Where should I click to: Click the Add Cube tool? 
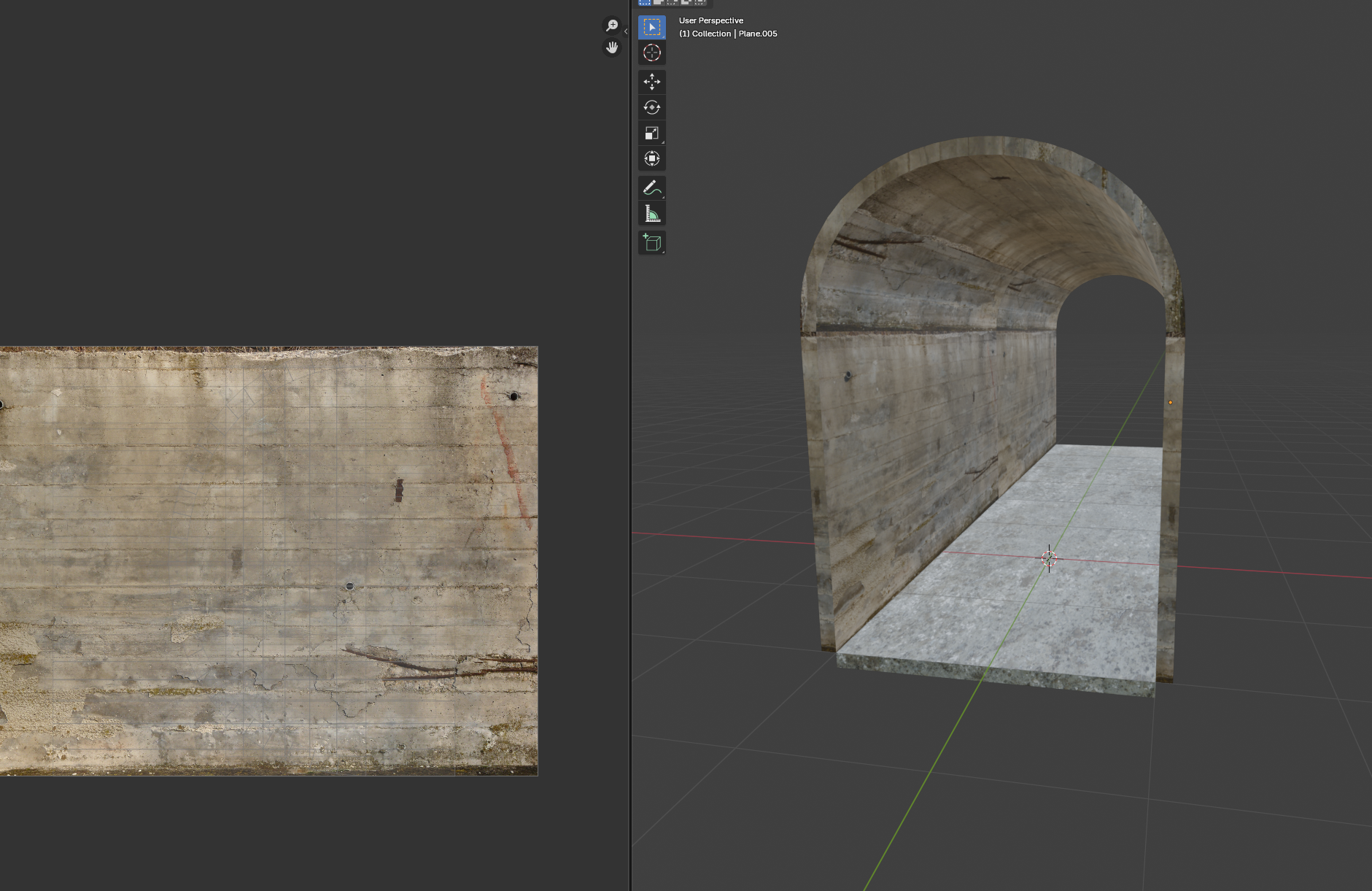click(651, 243)
